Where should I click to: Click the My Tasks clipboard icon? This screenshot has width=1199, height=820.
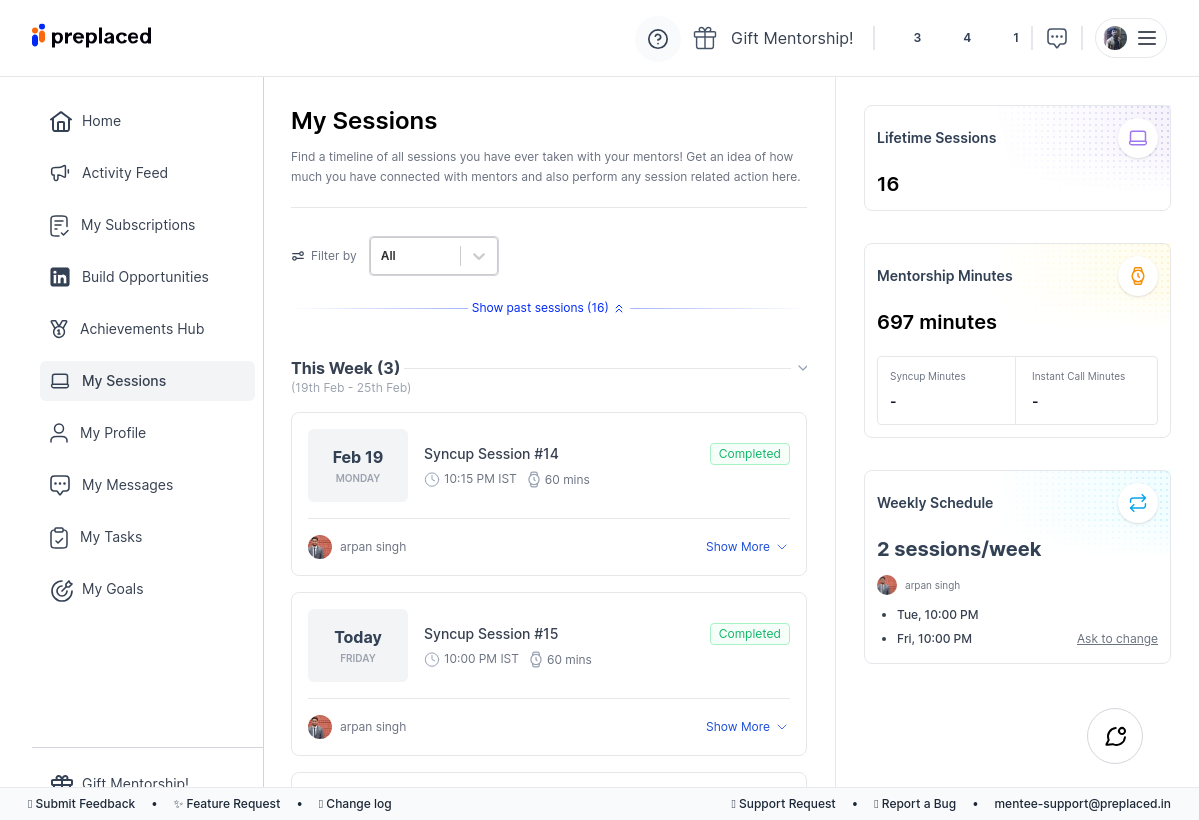pos(59,537)
